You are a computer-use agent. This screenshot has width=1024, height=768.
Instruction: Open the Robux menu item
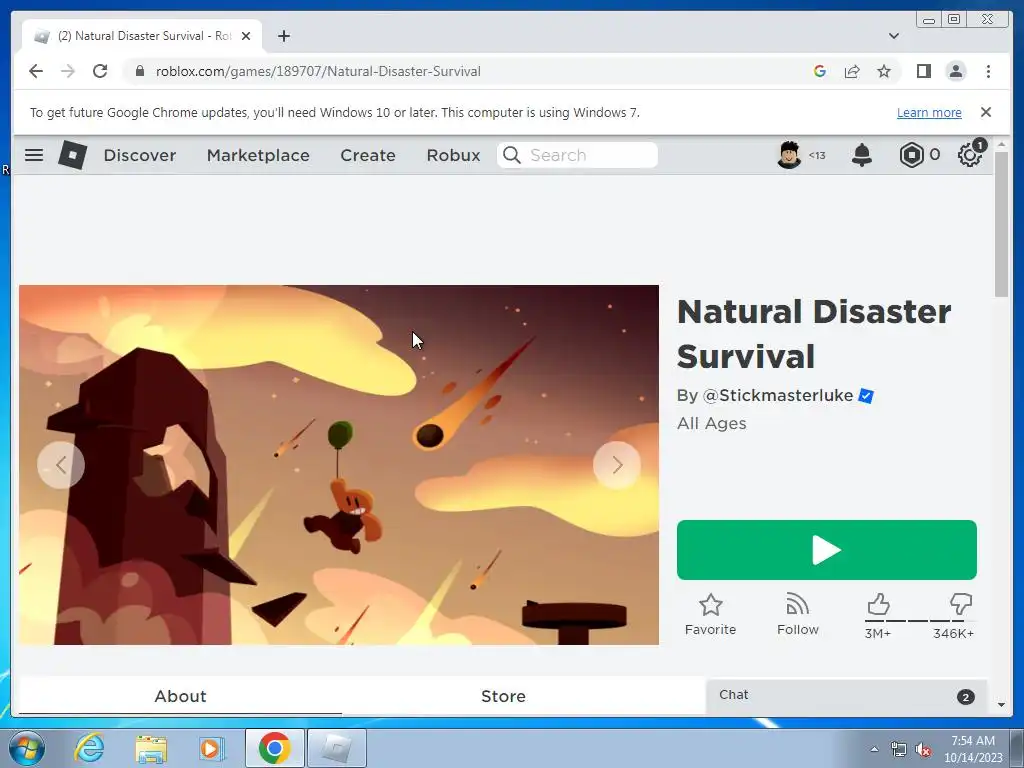pyautogui.click(x=453, y=155)
